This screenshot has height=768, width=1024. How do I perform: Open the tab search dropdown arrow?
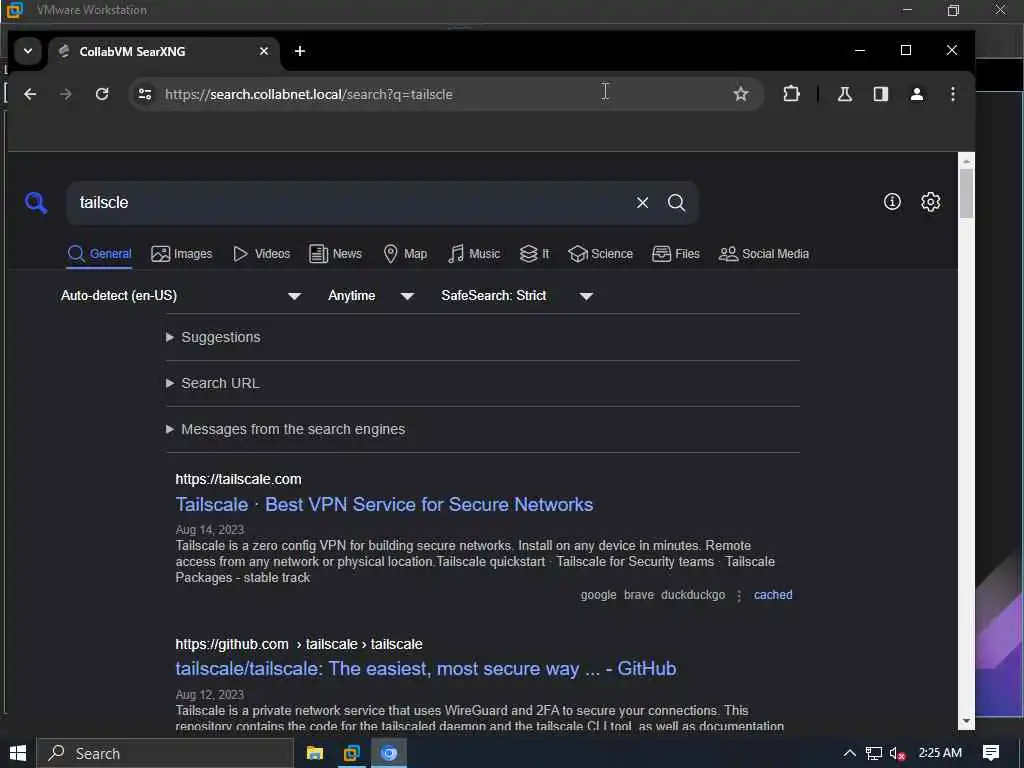[28, 51]
